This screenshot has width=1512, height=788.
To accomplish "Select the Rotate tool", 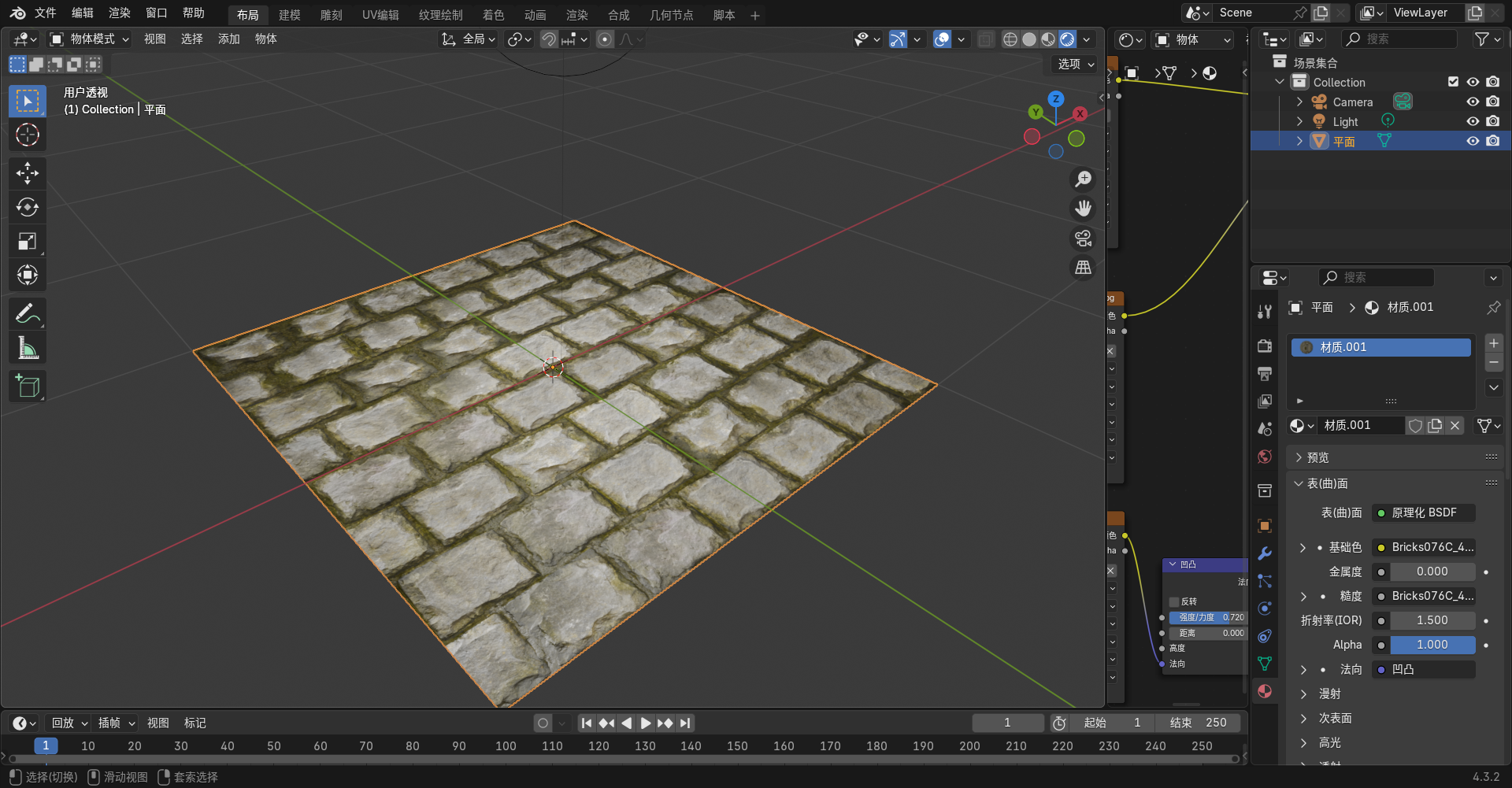I will coord(28,207).
